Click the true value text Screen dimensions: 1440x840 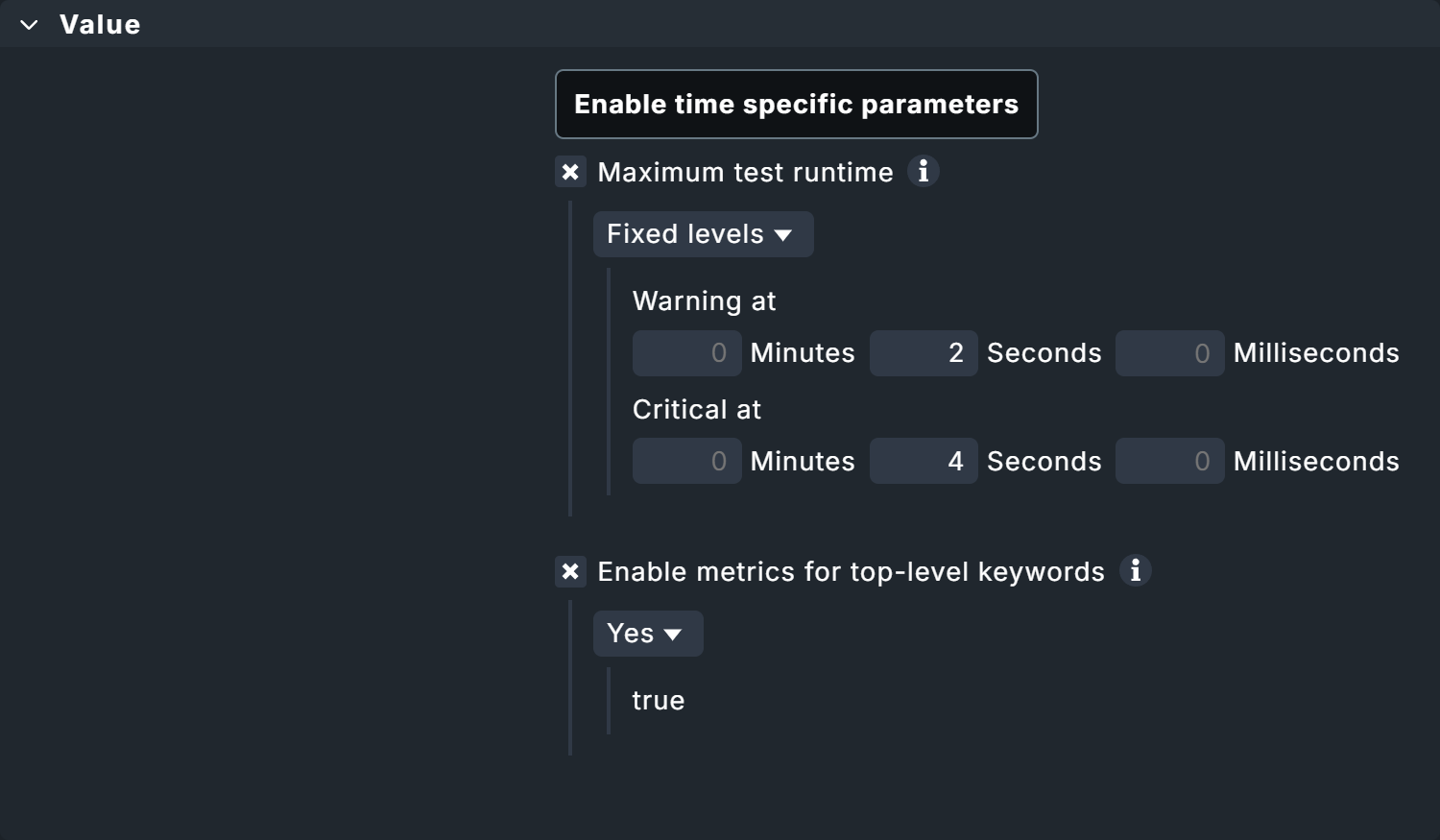point(658,701)
